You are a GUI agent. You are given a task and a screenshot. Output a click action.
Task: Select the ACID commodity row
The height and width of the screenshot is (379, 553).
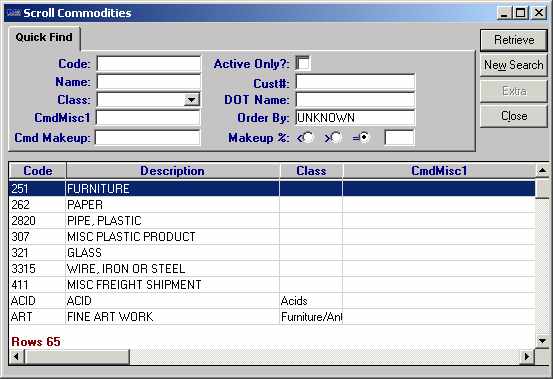click(272, 301)
